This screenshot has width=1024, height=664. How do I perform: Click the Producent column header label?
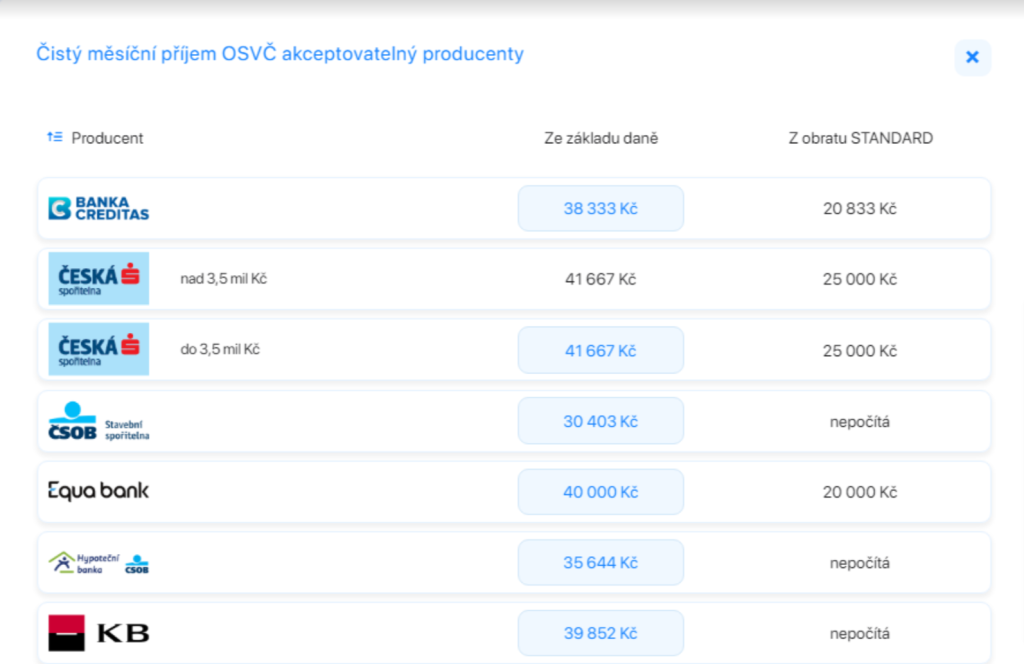pyautogui.click(x=107, y=138)
